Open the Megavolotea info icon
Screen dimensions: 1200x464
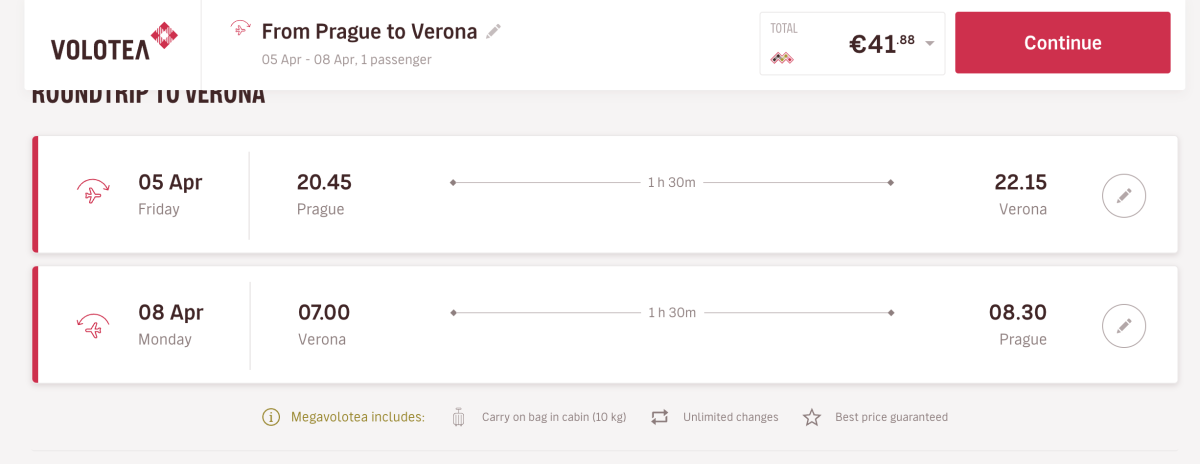[x=270, y=417]
